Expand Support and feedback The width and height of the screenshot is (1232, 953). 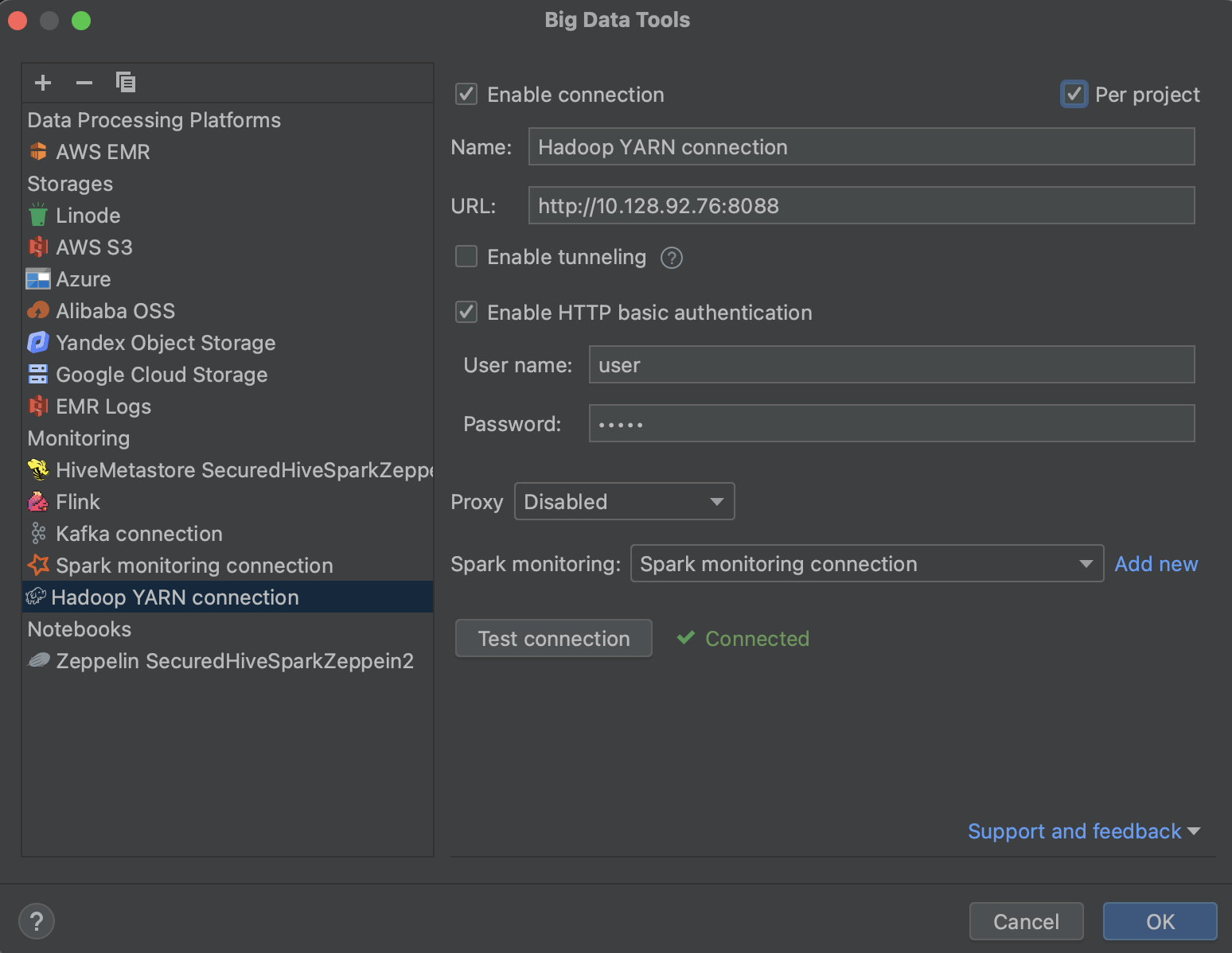pyautogui.click(x=1086, y=830)
